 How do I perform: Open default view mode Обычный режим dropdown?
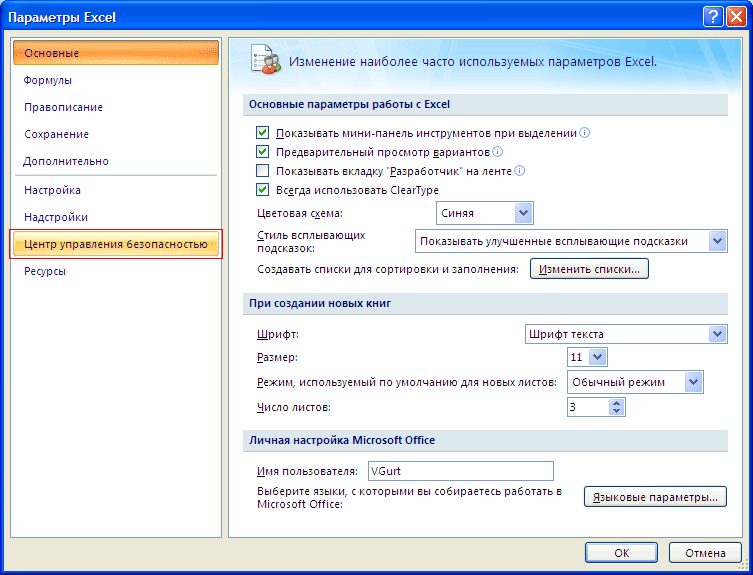(693, 382)
